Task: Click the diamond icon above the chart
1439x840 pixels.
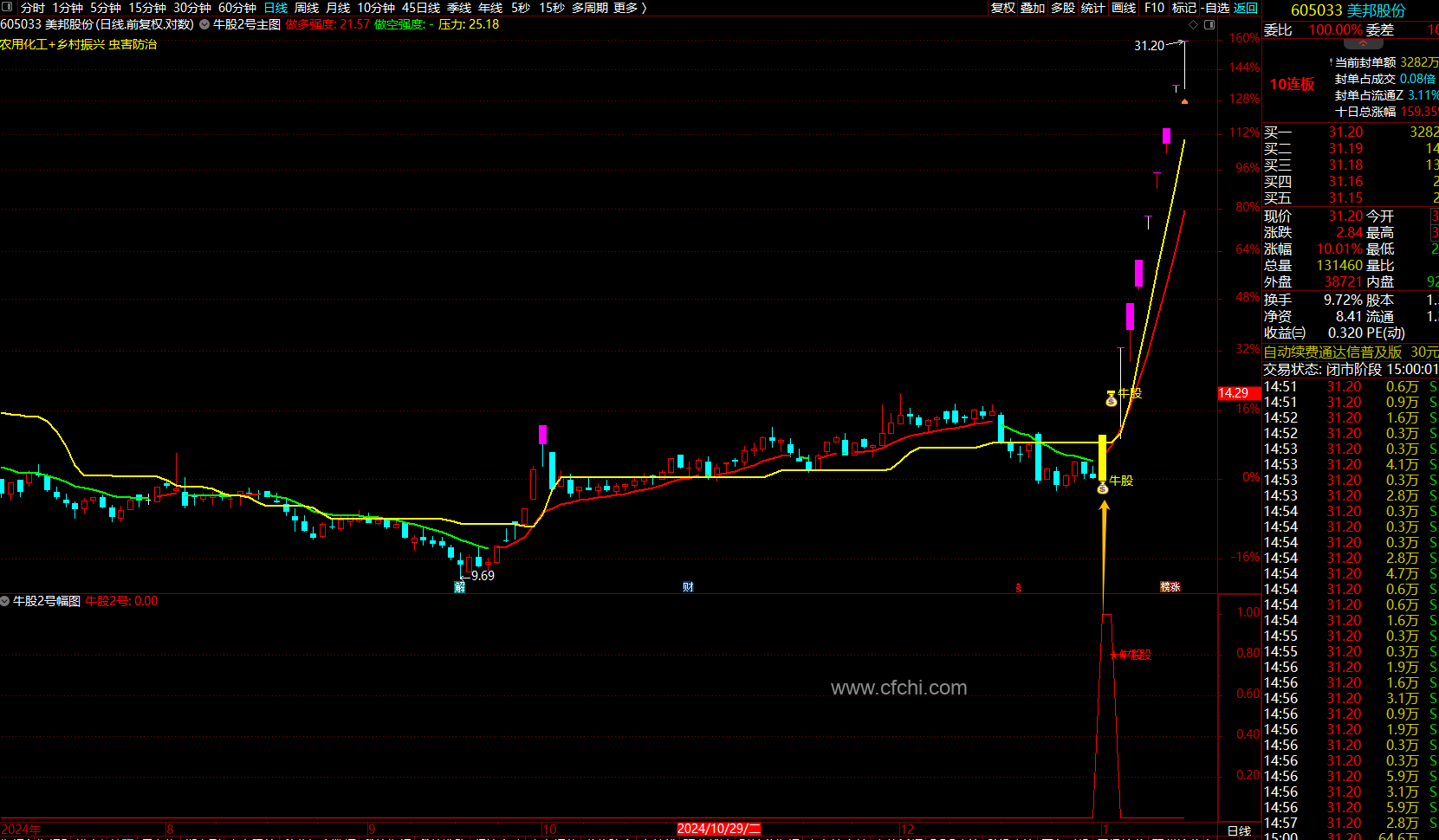Action: 1195,24
